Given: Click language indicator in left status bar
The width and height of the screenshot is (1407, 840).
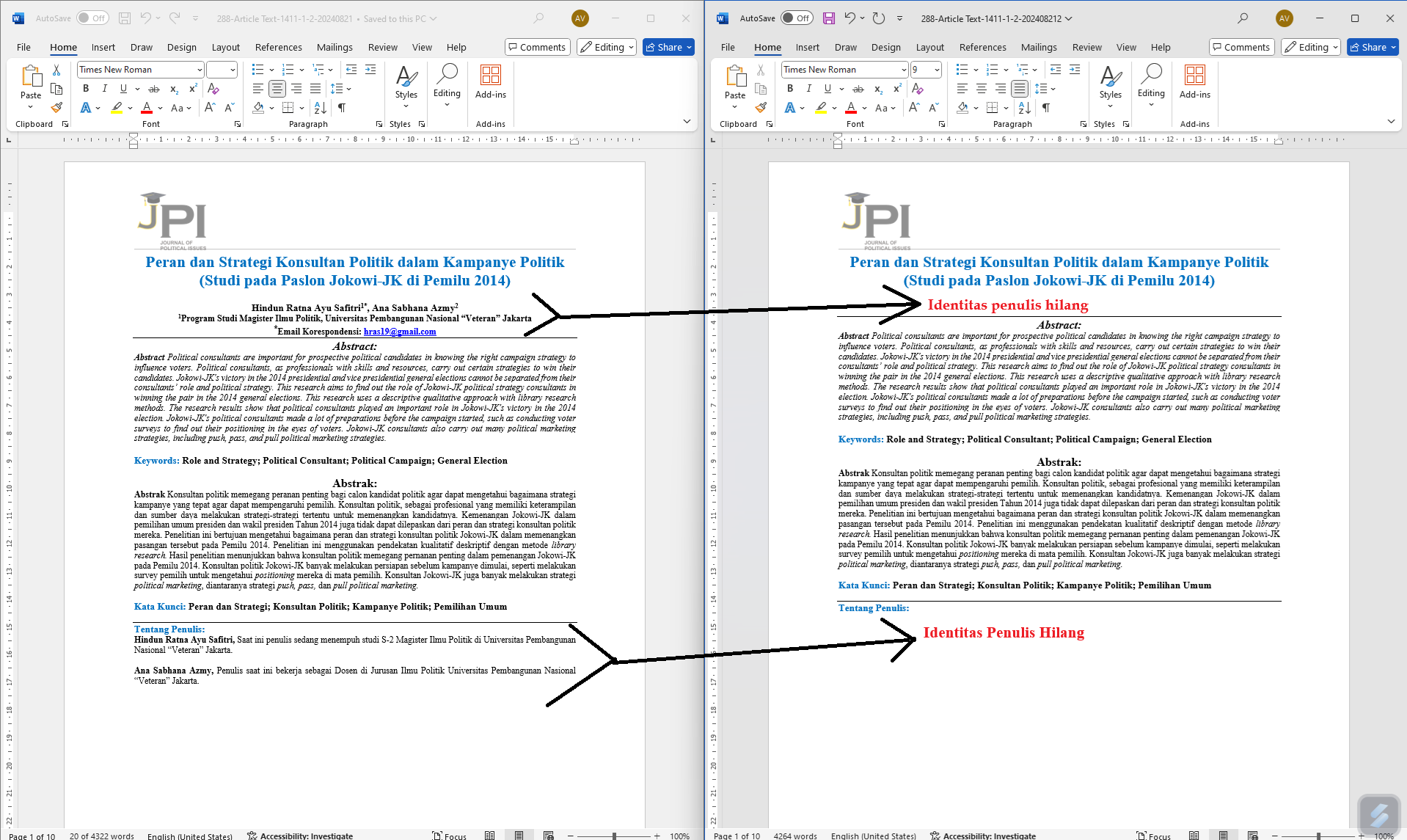Looking at the screenshot, I should click(x=190, y=836).
